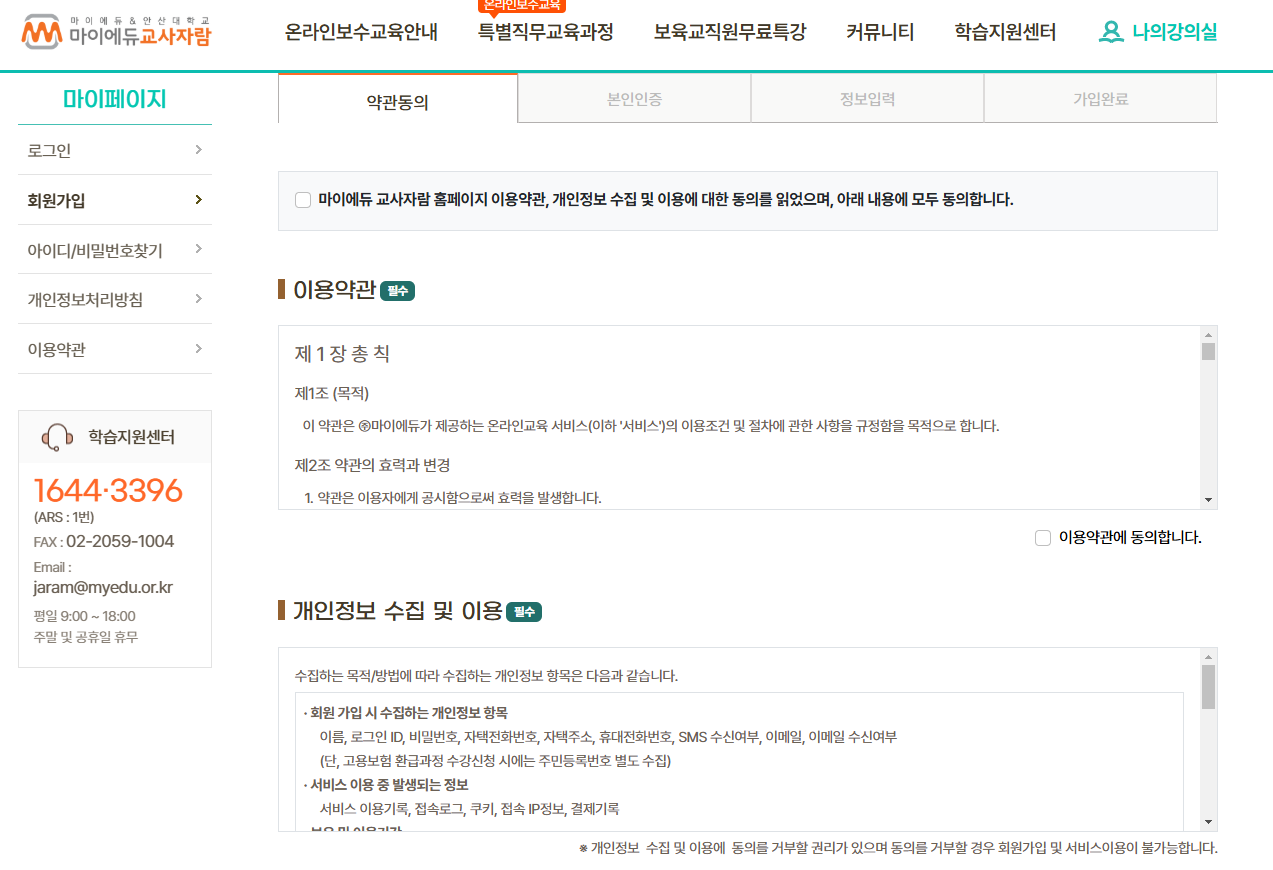Click the 제2조 약관의 효력과 변경 text
1273x870 pixels.
[x=372, y=465]
